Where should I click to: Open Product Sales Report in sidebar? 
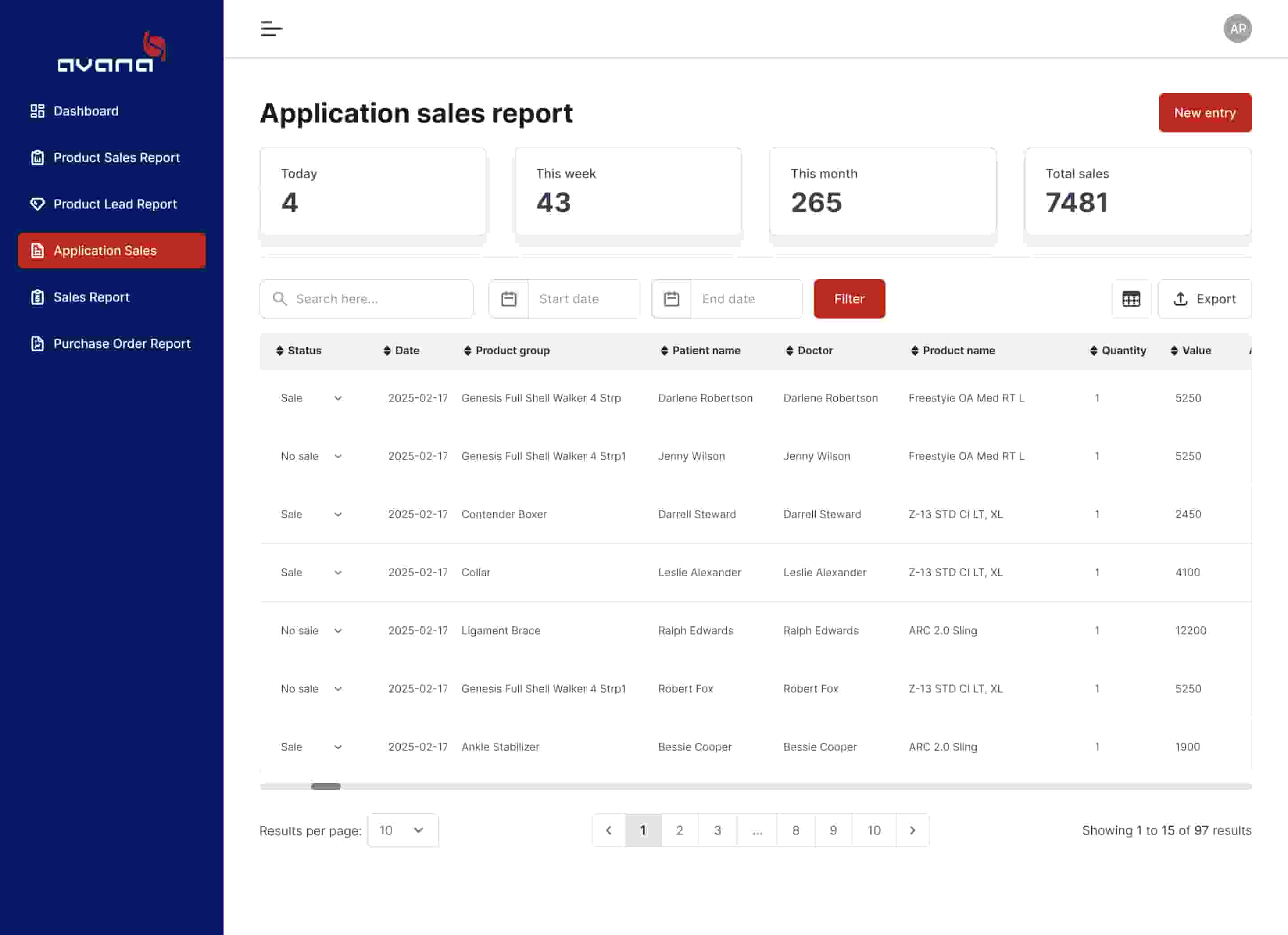pyautogui.click(x=116, y=157)
